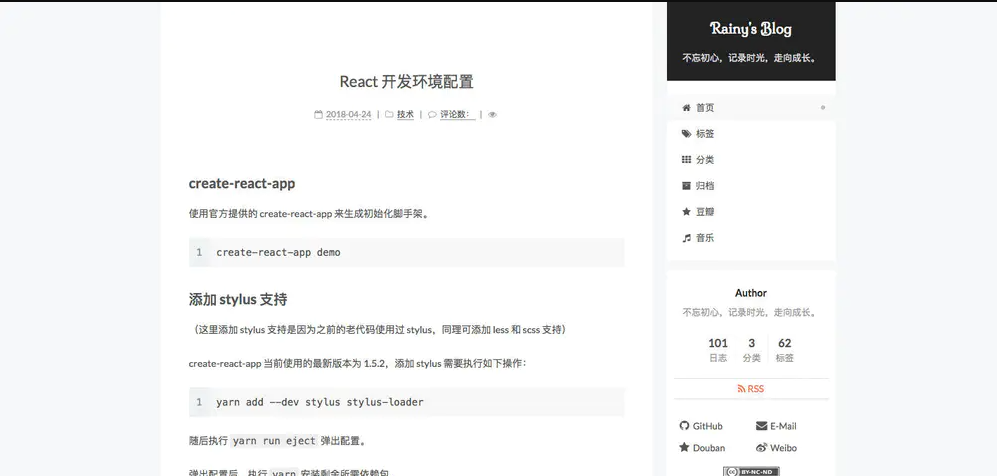Click the Weibo icon in the sidebar

[761, 448]
